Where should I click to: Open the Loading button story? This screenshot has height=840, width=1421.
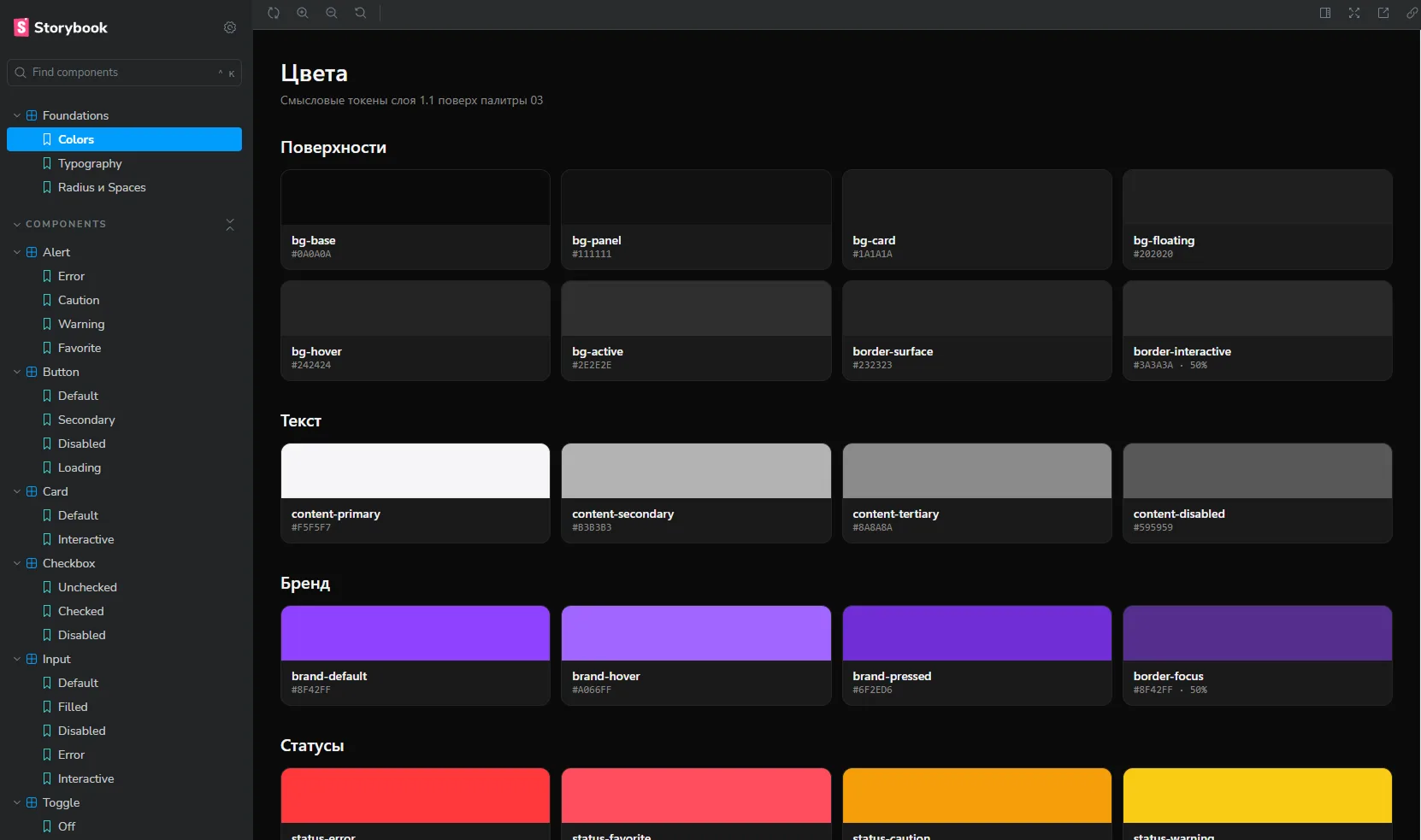(x=124, y=467)
